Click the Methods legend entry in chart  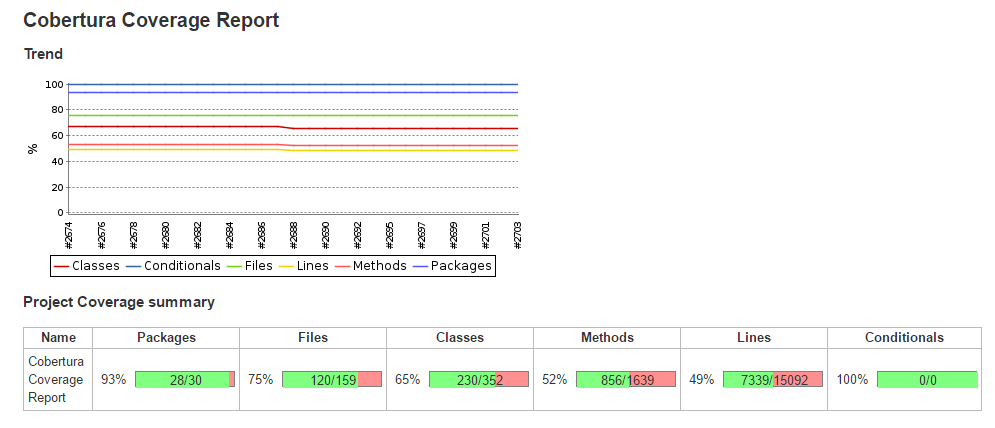[x=369, y=266]
